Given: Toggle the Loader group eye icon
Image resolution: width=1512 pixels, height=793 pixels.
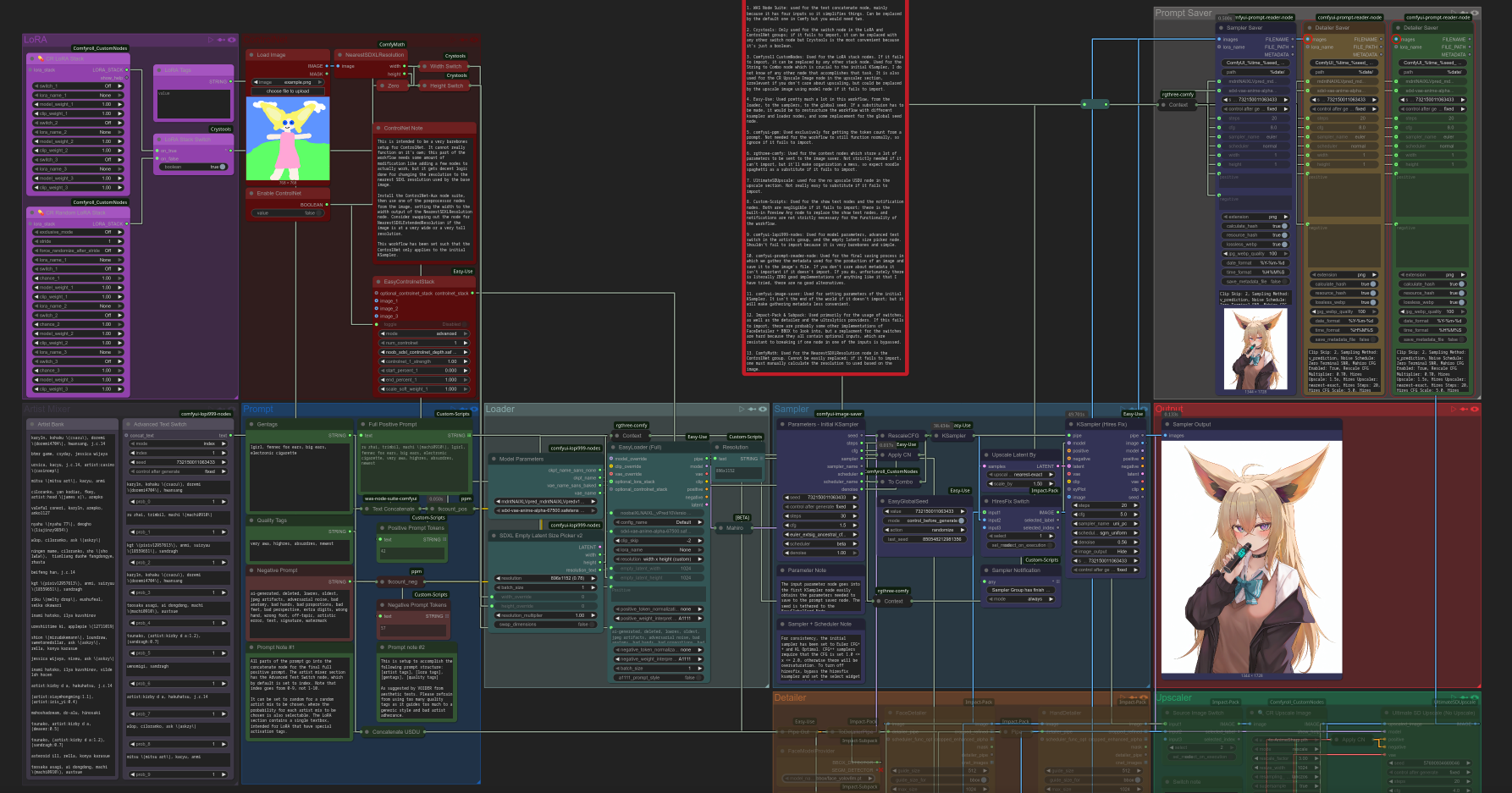Looking at the screenshot, I should click(x=762, y=410).
